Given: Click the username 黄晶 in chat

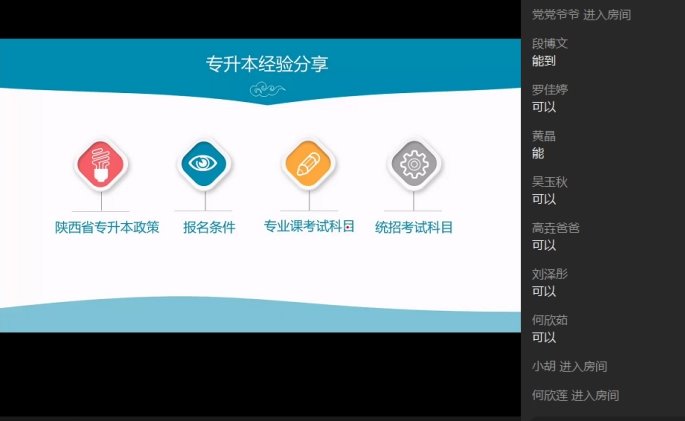Looking at the screenshot, I should click(544, 136).
